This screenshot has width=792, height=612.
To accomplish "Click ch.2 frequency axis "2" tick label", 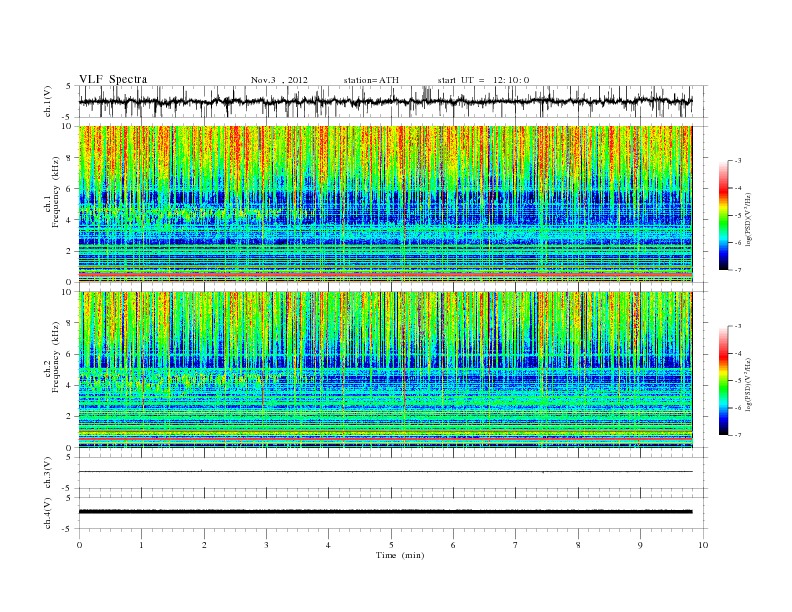I will 70,416.
